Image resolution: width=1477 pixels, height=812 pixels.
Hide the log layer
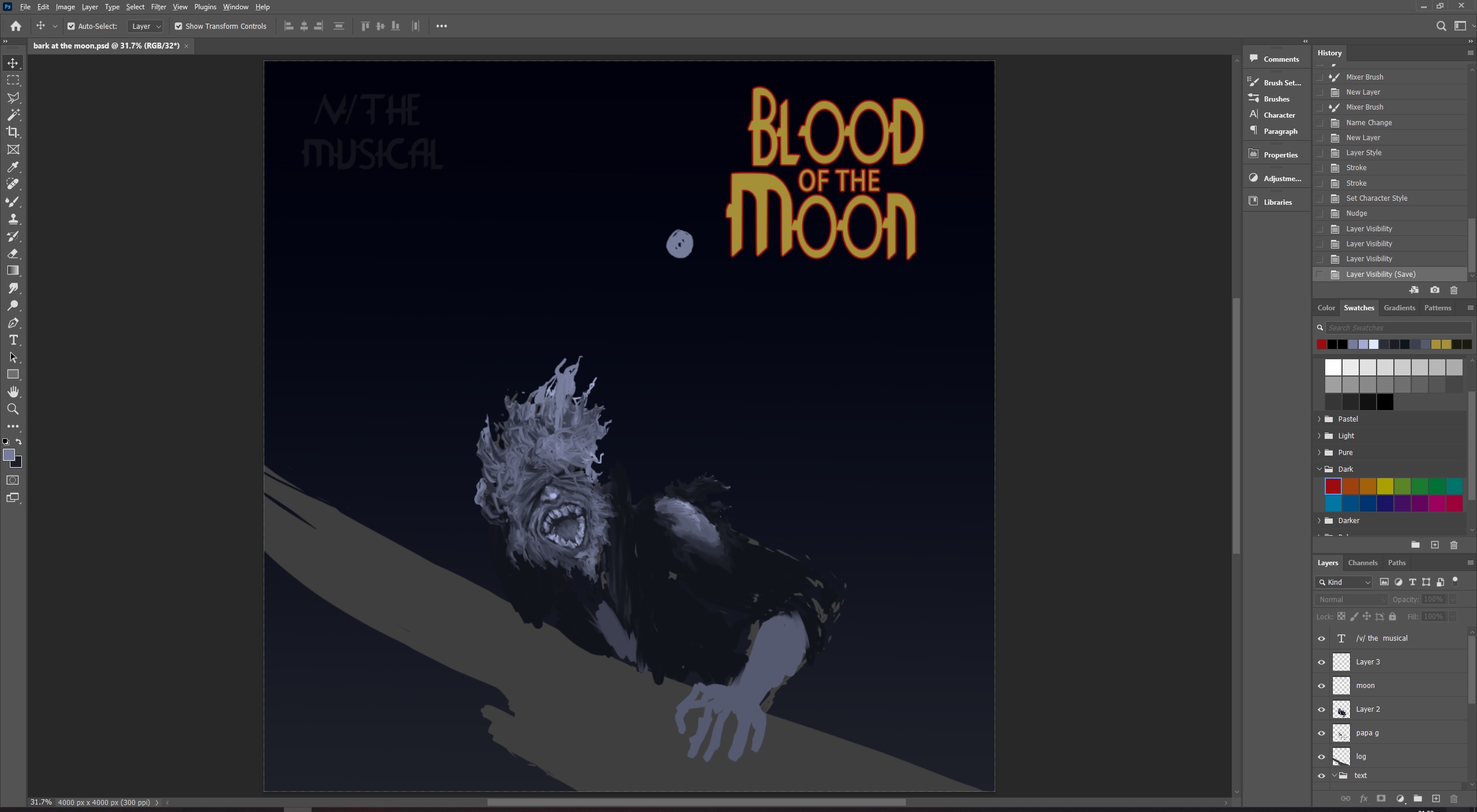coord(1321,757)
